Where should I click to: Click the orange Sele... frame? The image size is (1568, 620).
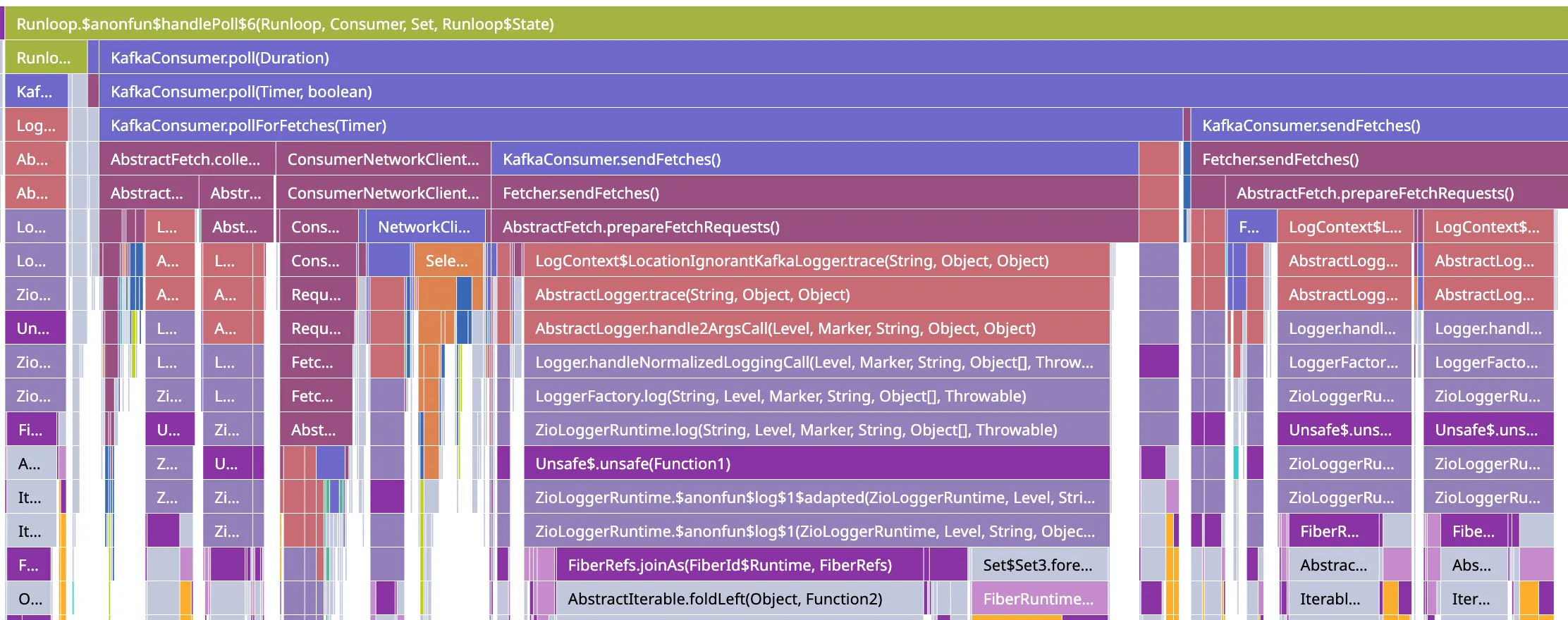point(448,261)
